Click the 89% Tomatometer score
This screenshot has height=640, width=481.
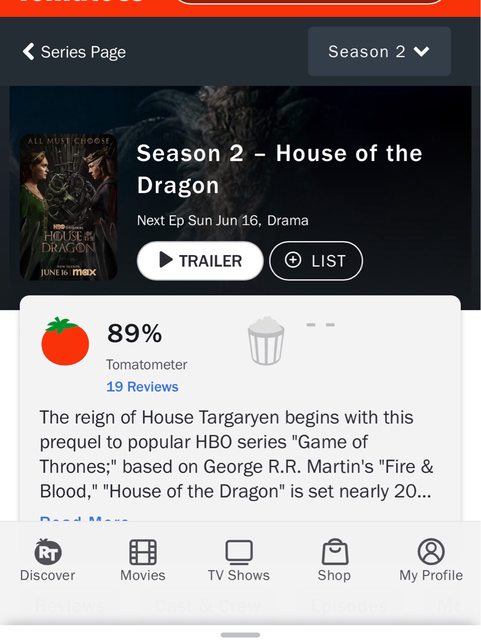coord(134,333)
